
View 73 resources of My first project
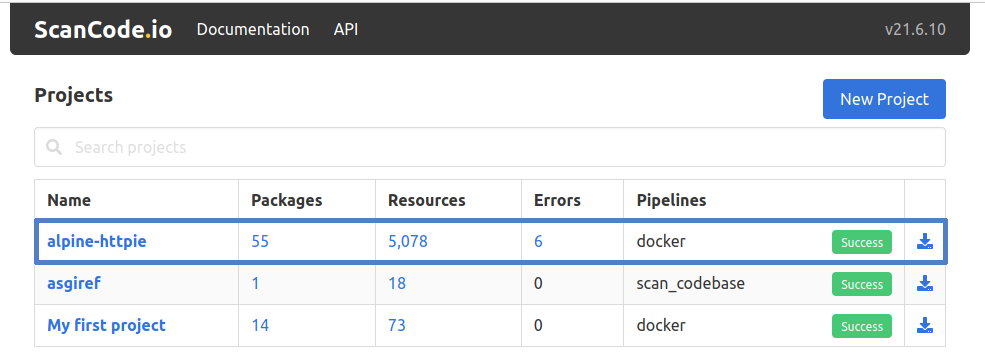click(397, 325)
